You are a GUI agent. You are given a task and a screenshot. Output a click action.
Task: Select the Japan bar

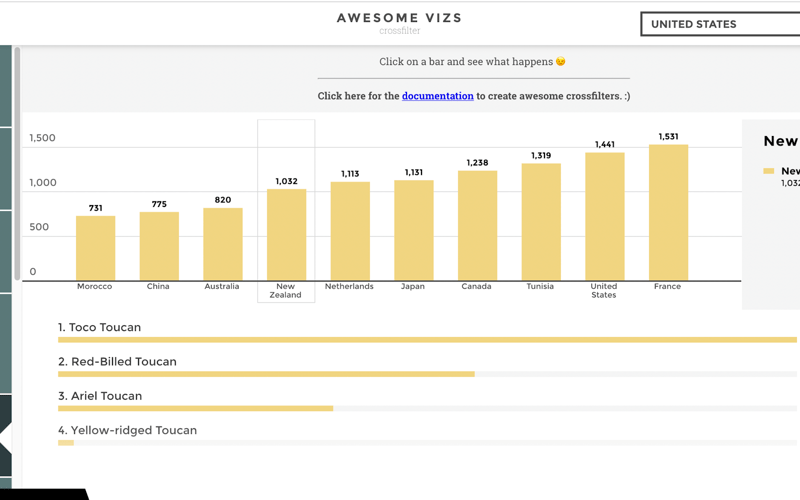coord(413,230)
